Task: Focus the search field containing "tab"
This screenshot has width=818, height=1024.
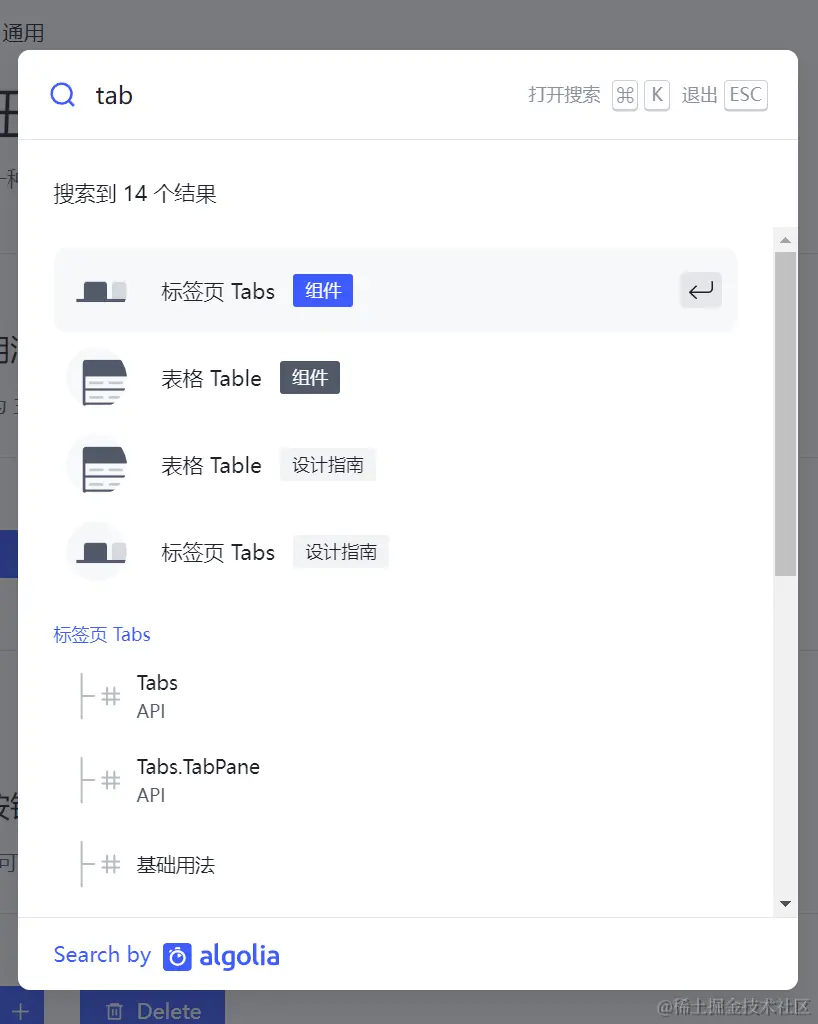Action: (x=300, y=95)
